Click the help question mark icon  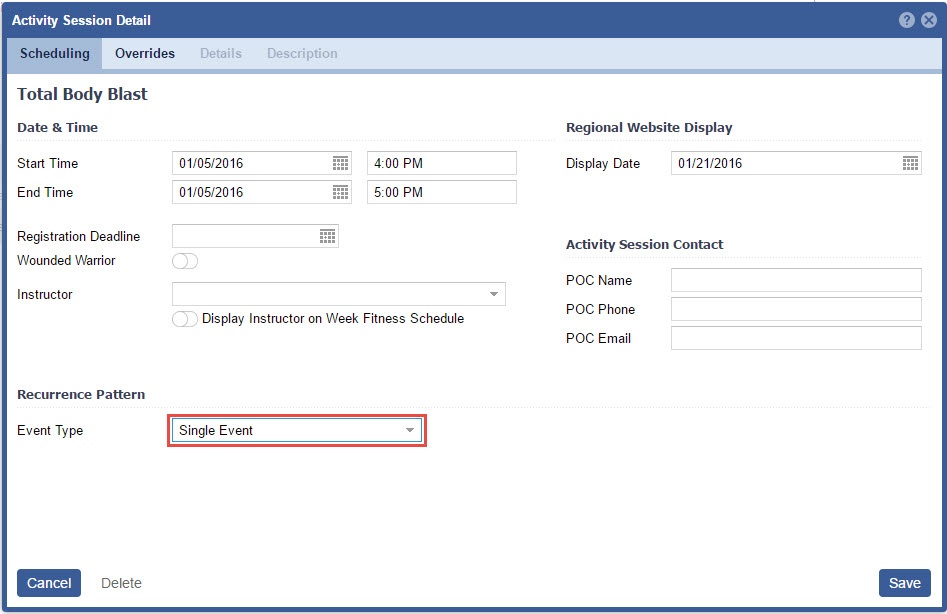[907, 20]
